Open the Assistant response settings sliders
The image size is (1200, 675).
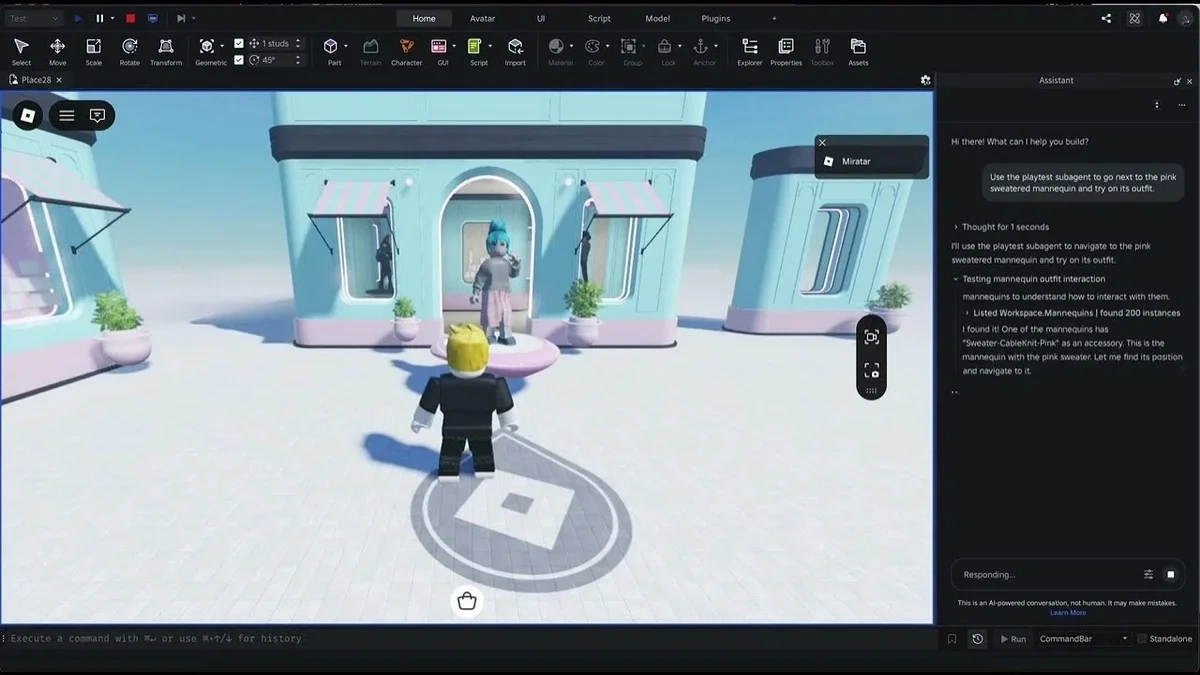pos(1147,573)
